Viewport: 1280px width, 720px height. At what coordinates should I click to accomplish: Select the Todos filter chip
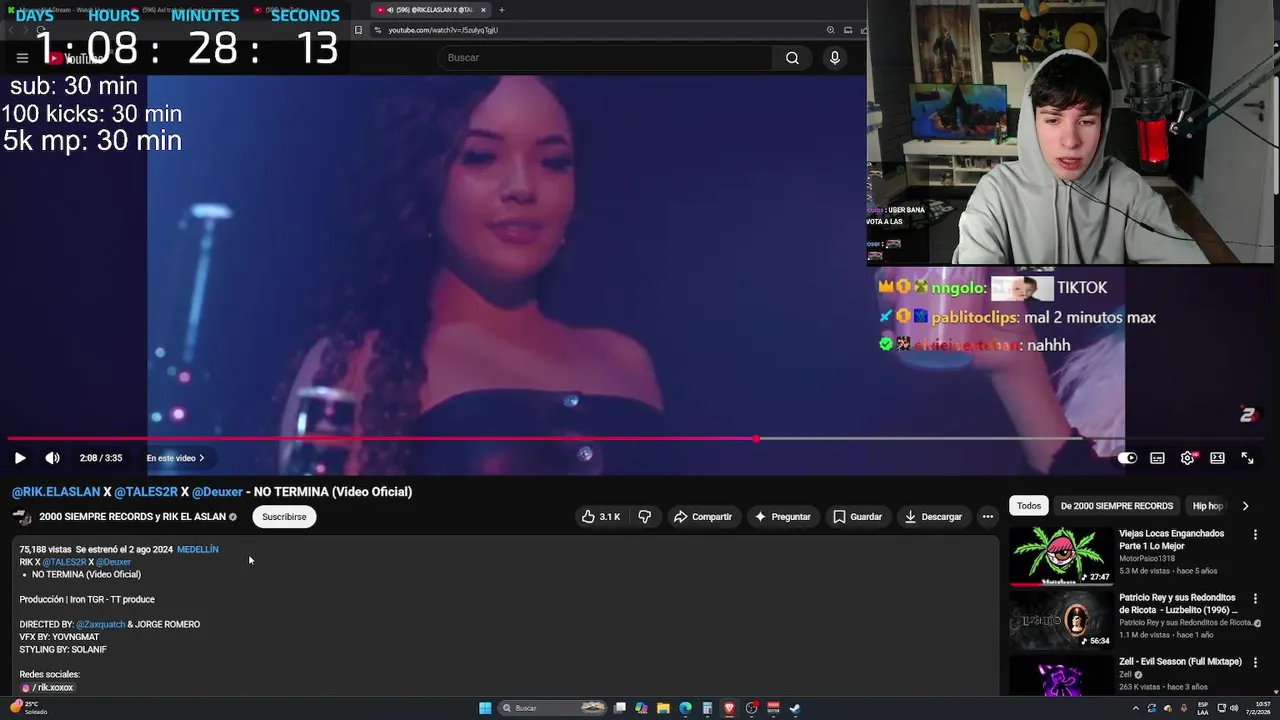click(x=1029, y=506)
